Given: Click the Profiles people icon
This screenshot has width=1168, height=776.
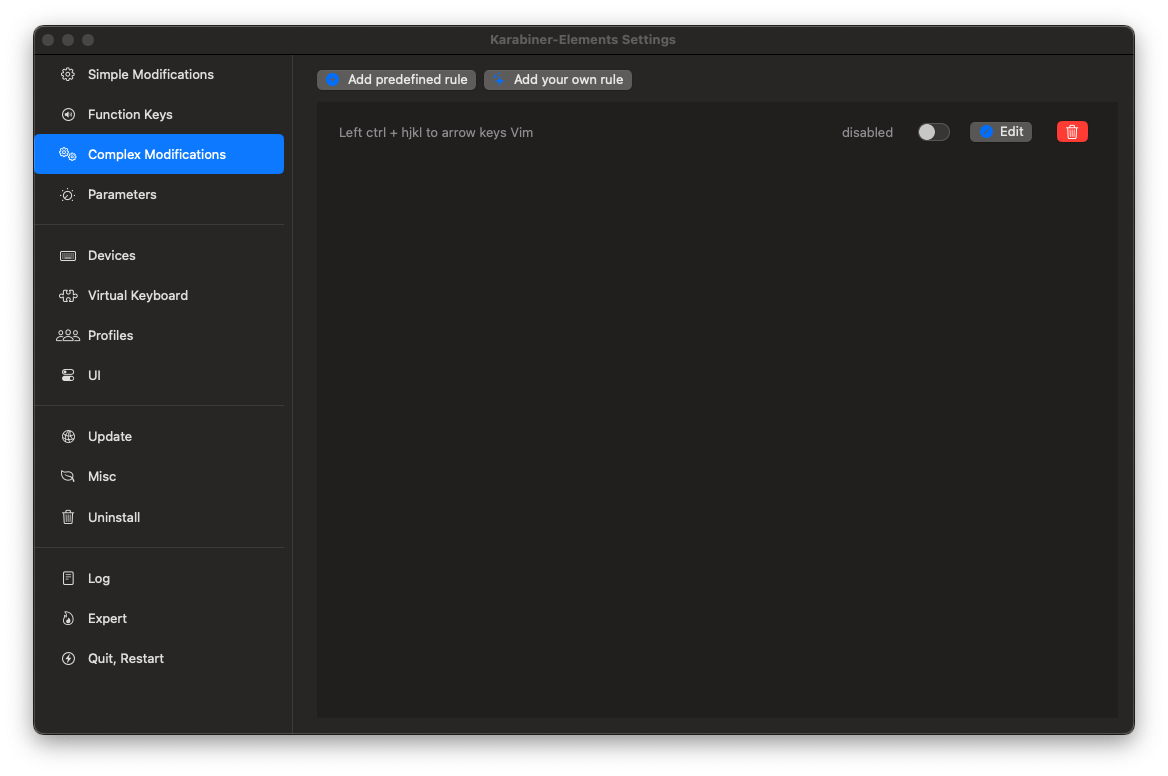Looking at the screenshot, I should (x=68, y=336).
